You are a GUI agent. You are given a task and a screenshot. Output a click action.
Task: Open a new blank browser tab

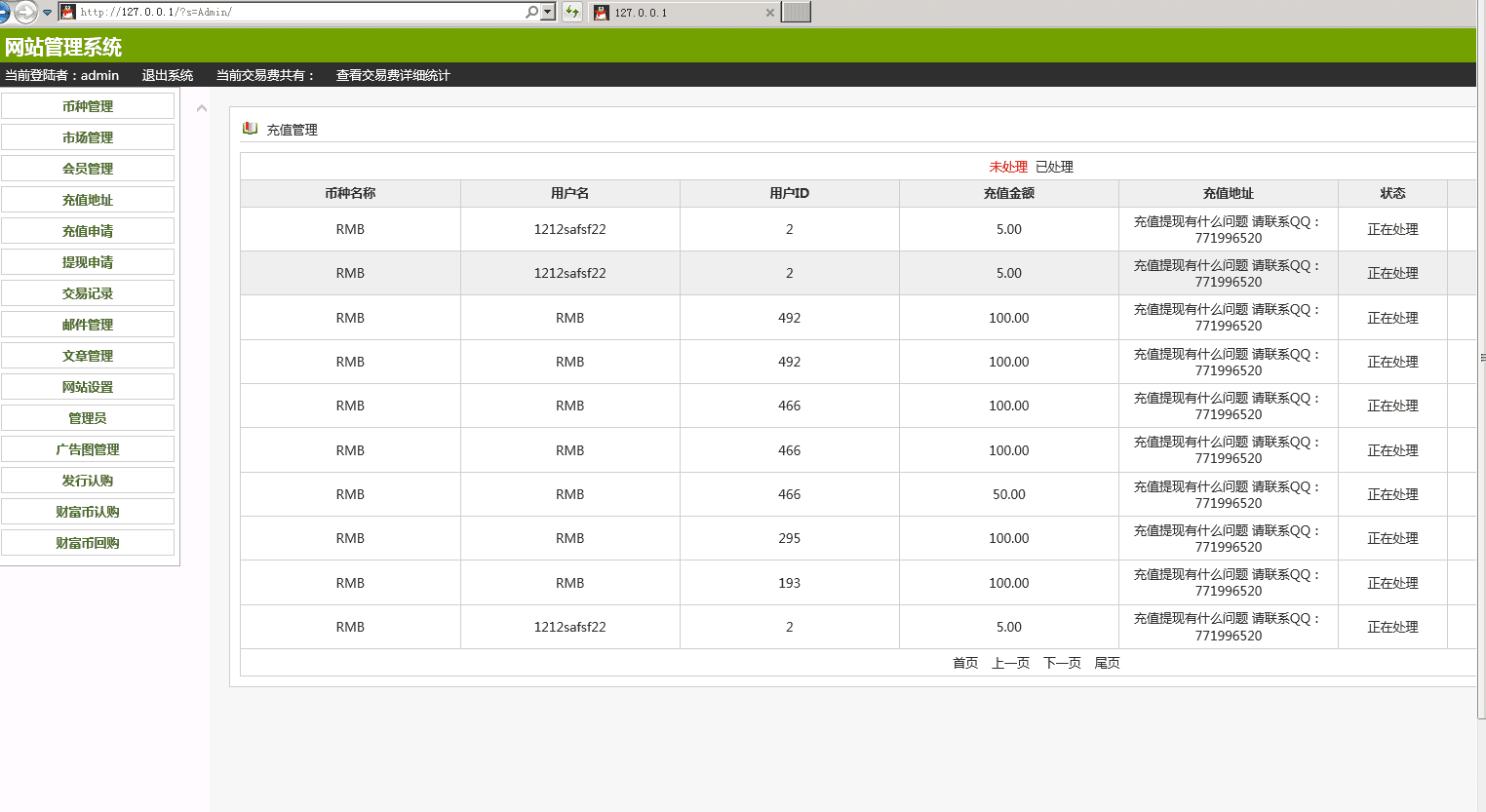pyautogui.click(x=796, y=12)
